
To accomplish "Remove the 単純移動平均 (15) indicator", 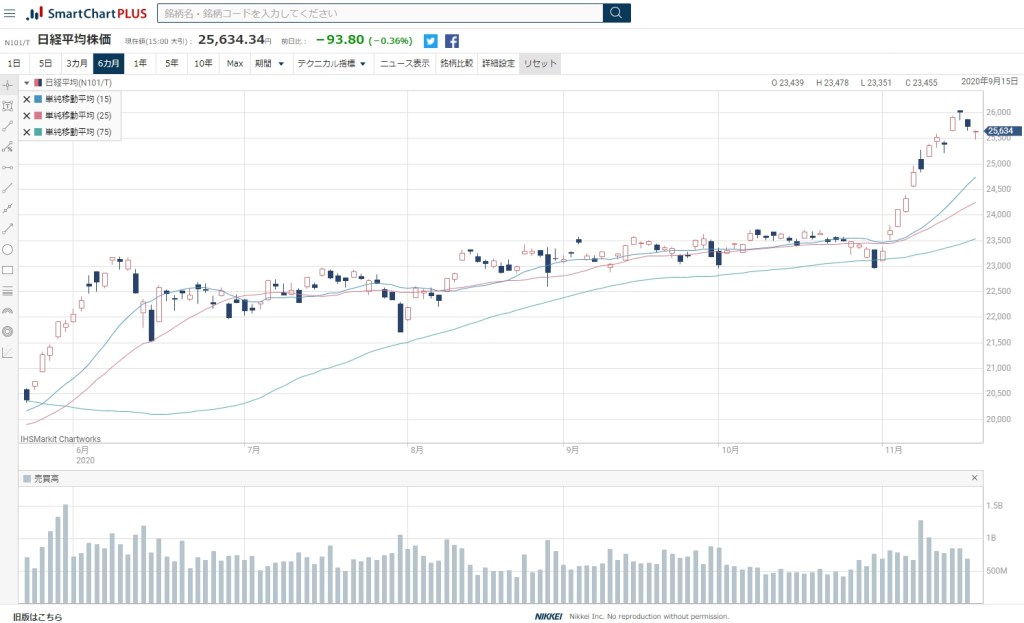I will [26, 100].
